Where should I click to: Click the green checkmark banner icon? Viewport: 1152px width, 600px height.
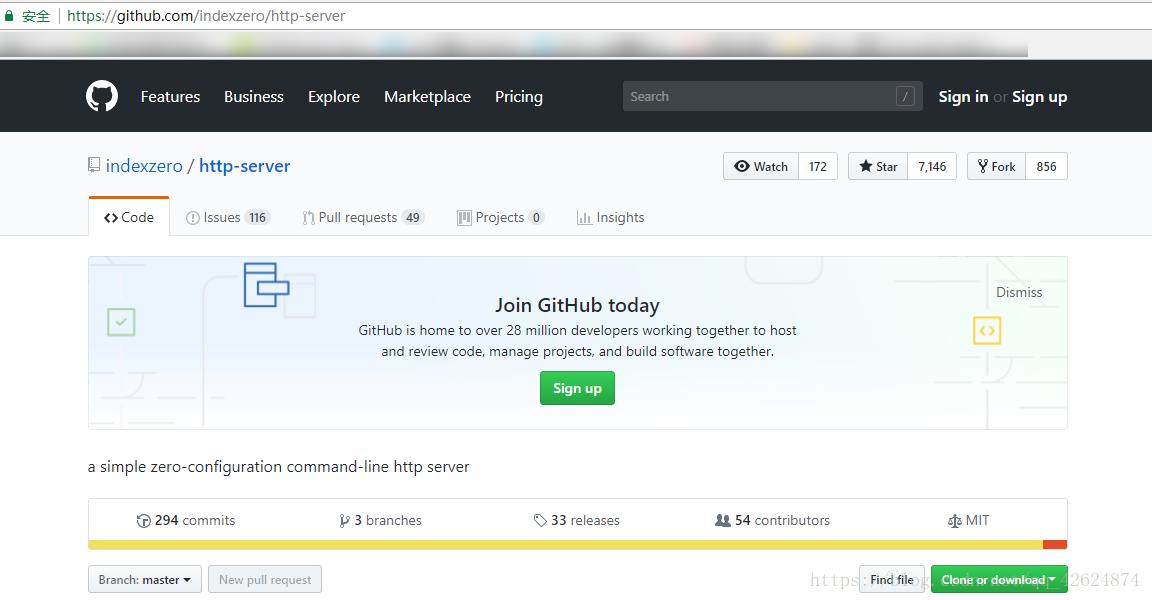(x=121, y=322)
